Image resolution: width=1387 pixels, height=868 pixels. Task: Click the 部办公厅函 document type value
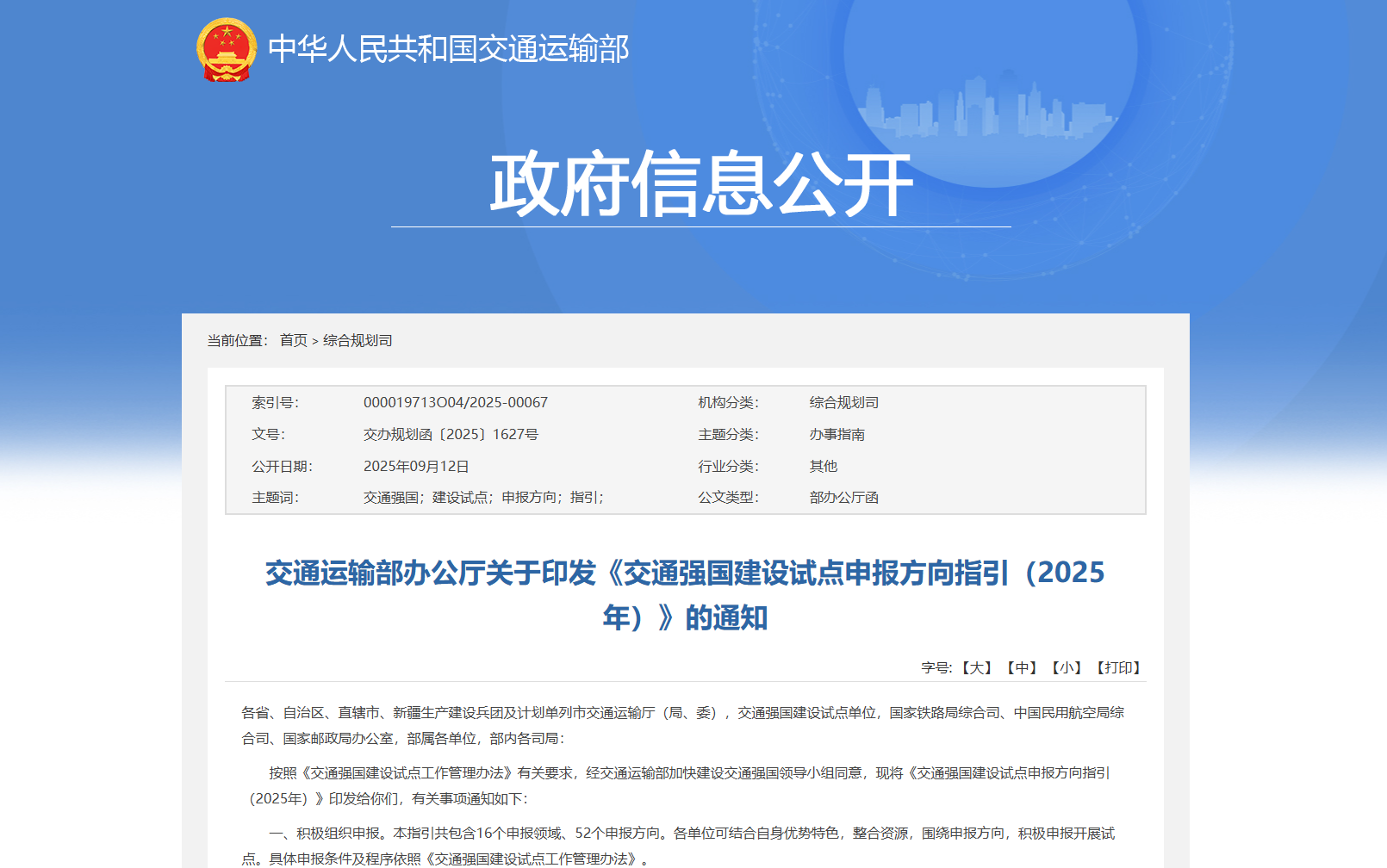pyautogui.click(x=843, y=498)
